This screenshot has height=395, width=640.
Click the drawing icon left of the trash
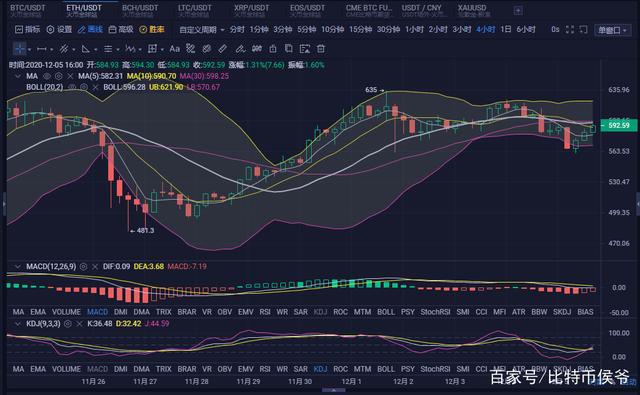(304, 49)
